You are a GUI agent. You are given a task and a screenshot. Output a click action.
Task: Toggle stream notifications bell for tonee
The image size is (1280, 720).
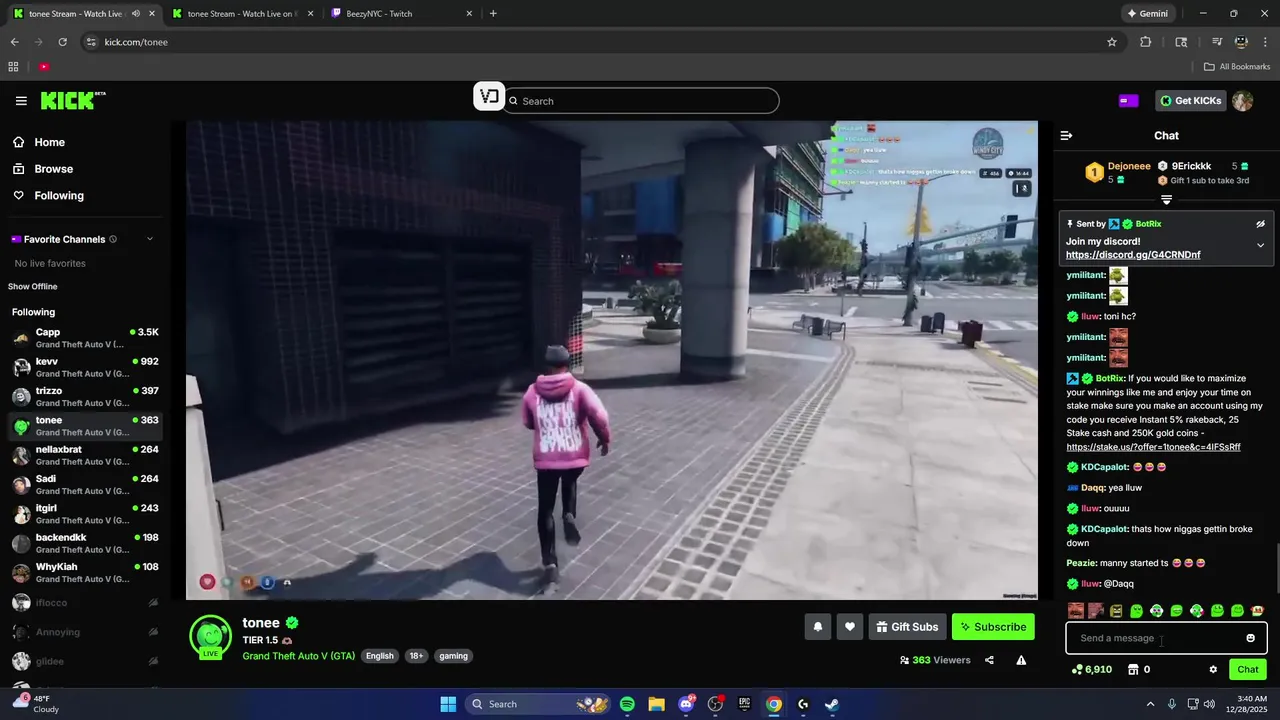[x=817, y=627]
